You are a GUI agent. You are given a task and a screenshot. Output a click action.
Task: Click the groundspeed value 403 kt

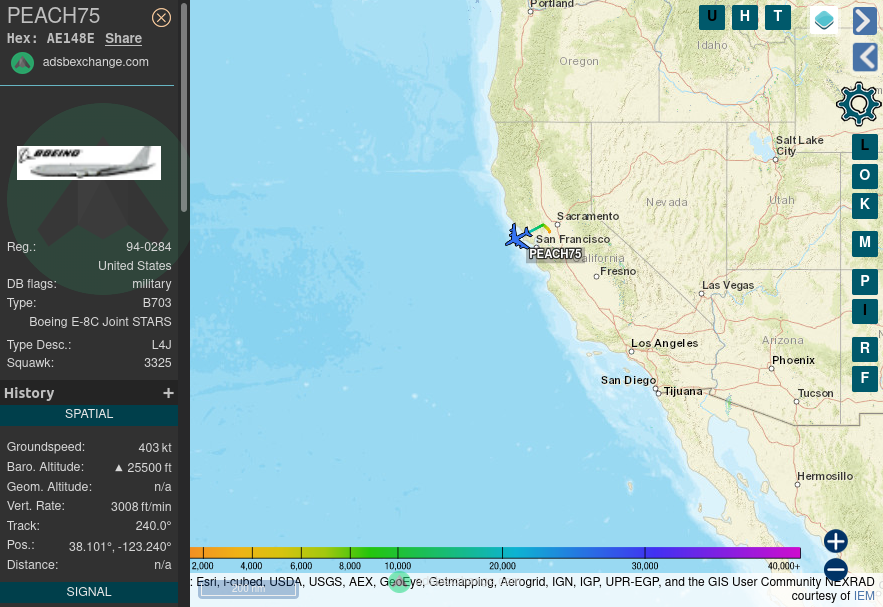[155, 448]
